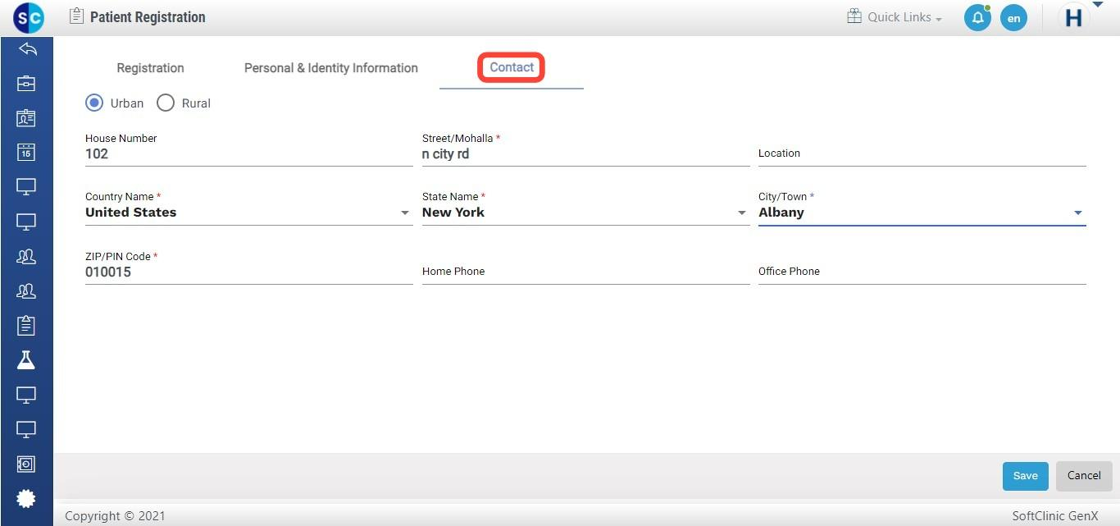The image size is (1120, 526).
Task: Click the gift box icon beside Quick Links
Action: [854, 16]
